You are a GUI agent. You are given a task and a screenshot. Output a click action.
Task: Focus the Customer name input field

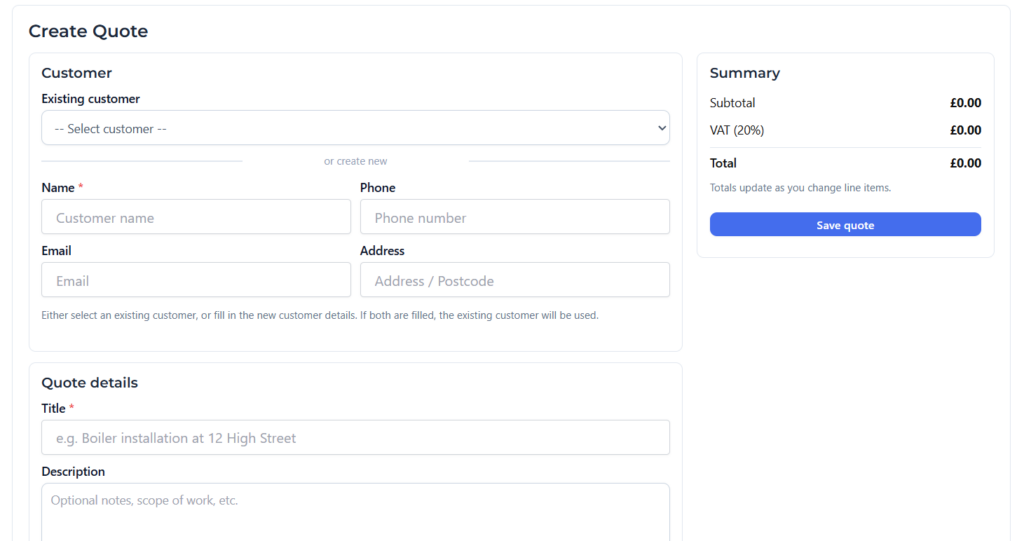coord(196,217)
